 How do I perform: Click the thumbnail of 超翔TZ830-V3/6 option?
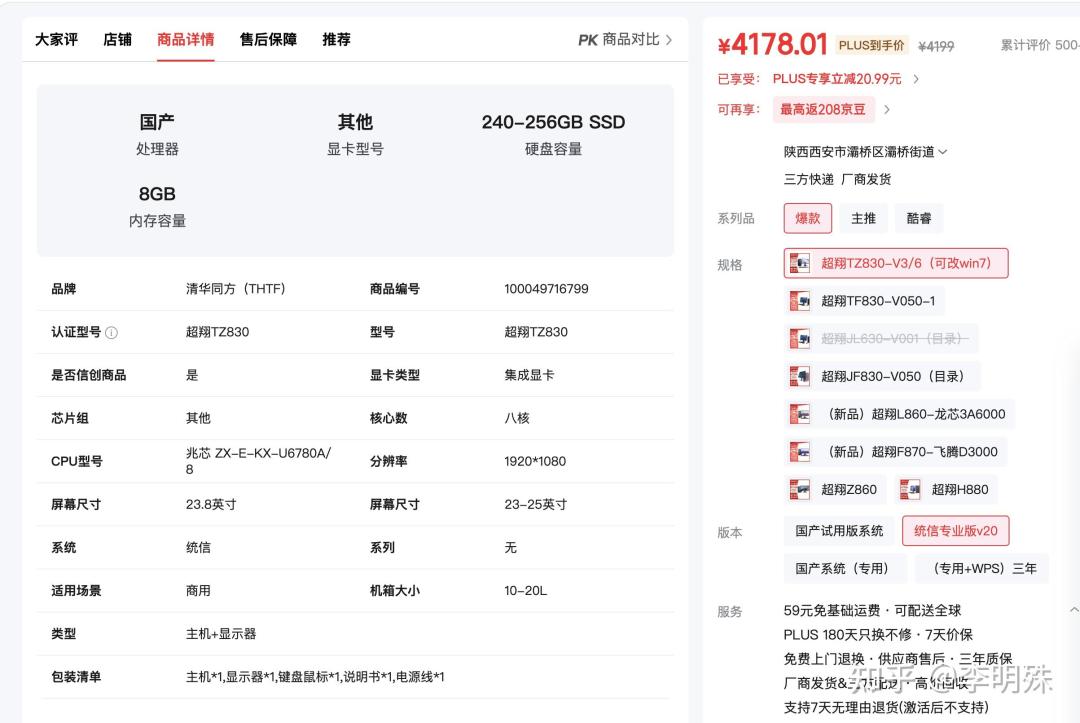800,263
